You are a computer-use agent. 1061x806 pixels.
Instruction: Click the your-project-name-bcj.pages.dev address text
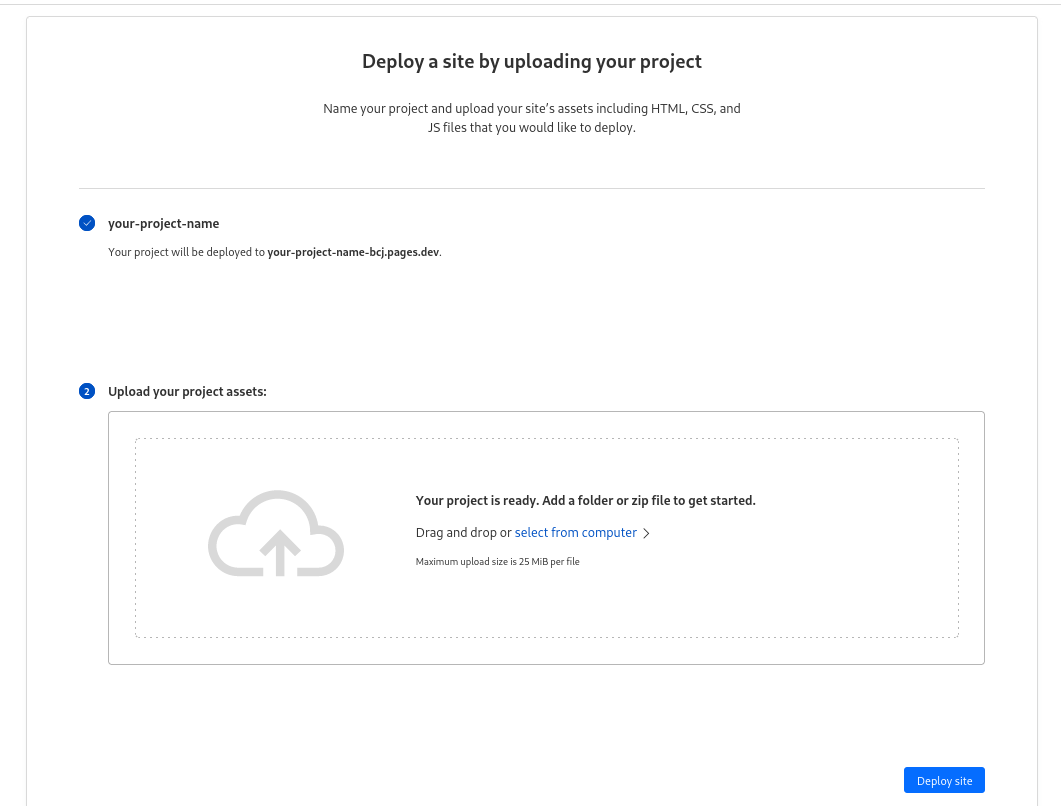pos(353,252)
